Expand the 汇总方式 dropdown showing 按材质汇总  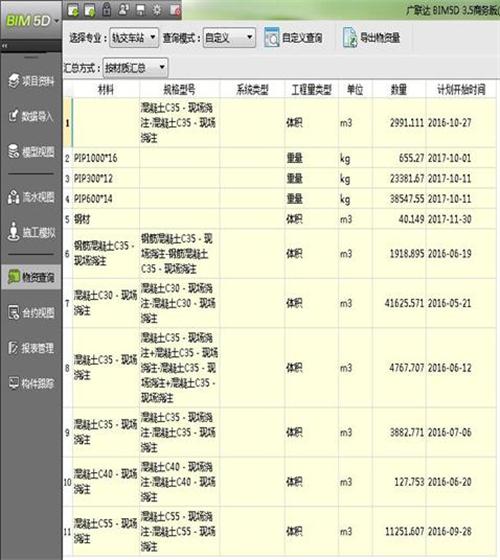(x=135, y=68)
